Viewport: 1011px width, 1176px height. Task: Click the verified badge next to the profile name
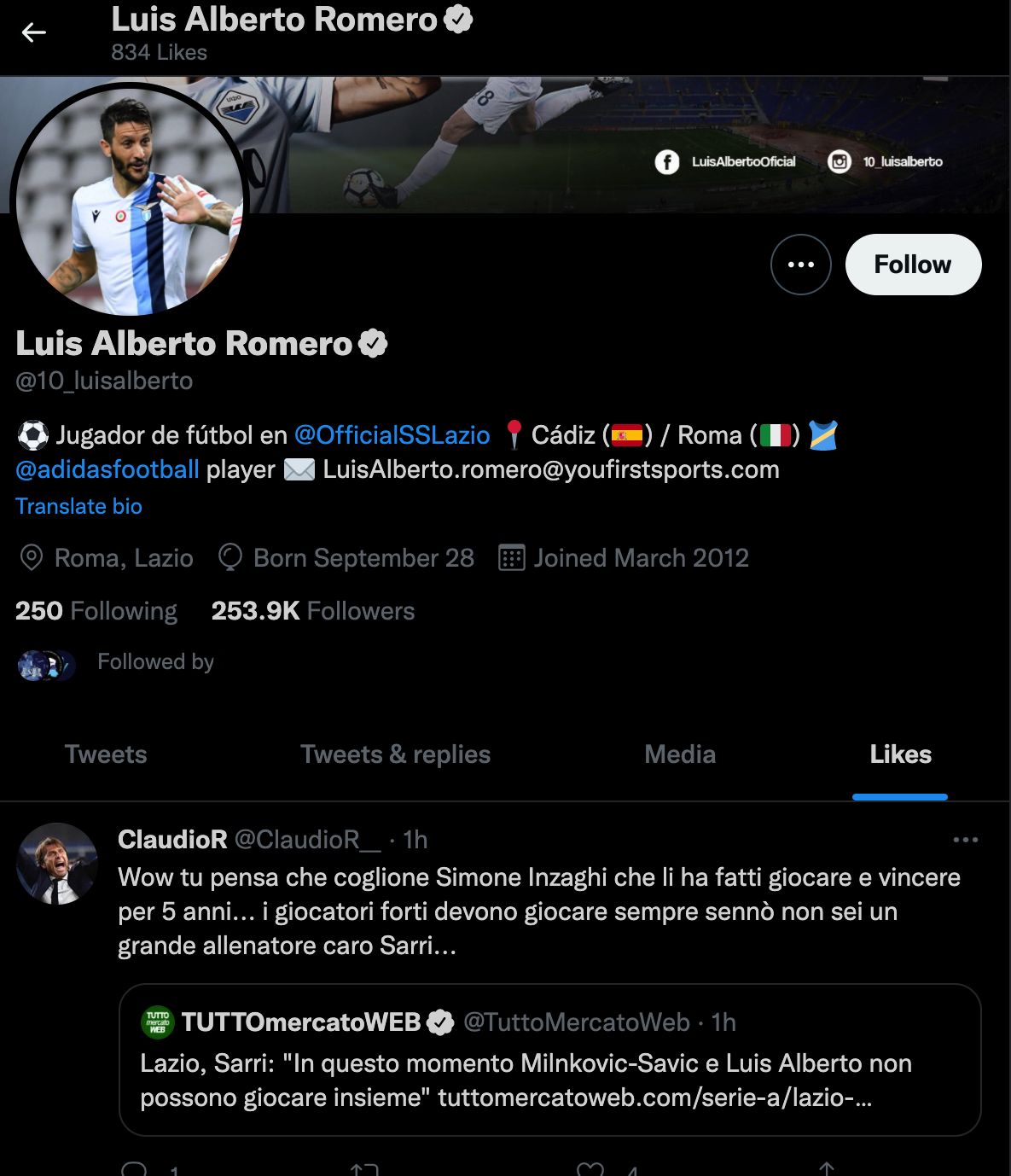click(x=374, y=343)
